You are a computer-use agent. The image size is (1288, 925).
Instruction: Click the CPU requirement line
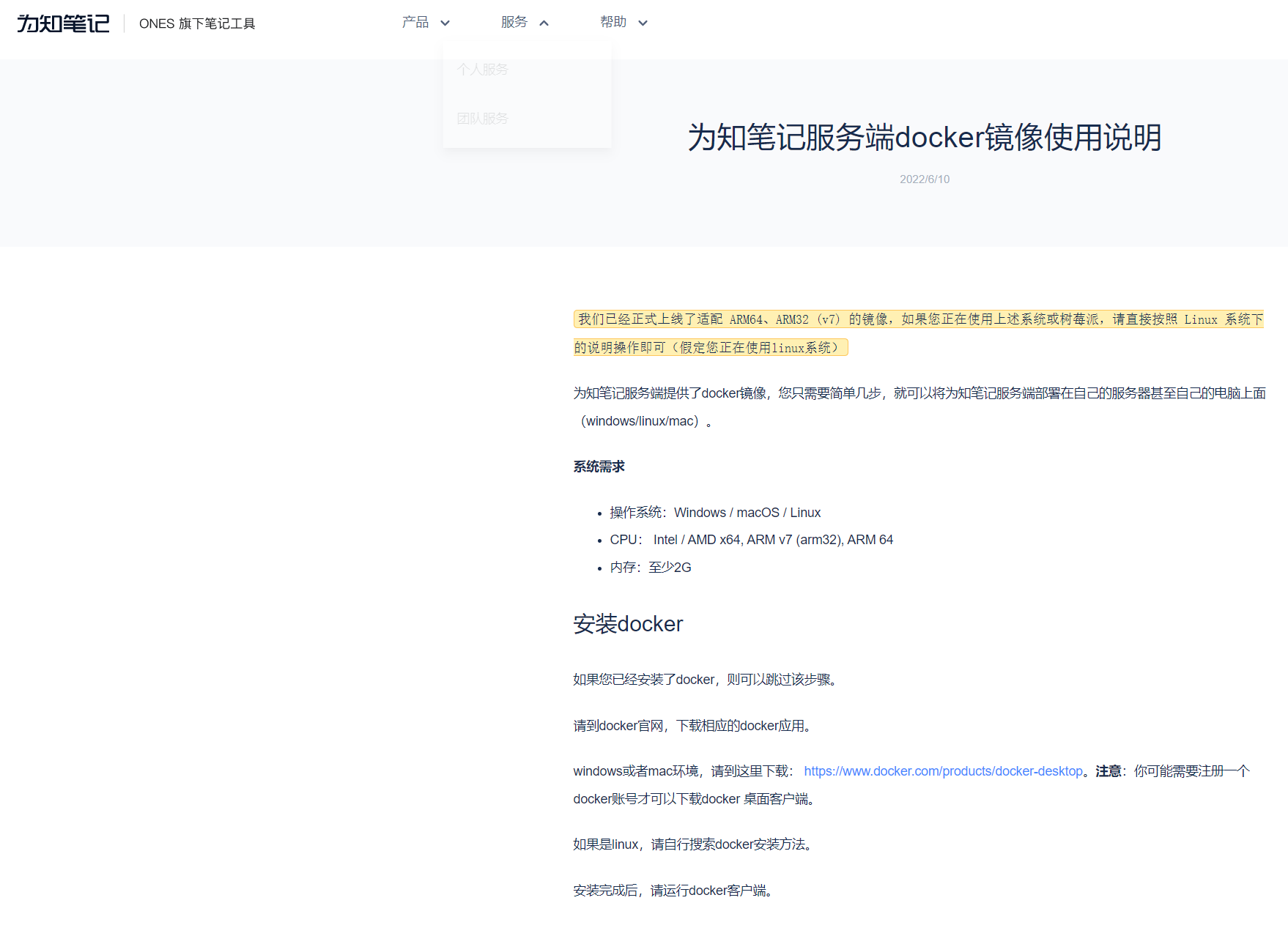pos(751,539)
